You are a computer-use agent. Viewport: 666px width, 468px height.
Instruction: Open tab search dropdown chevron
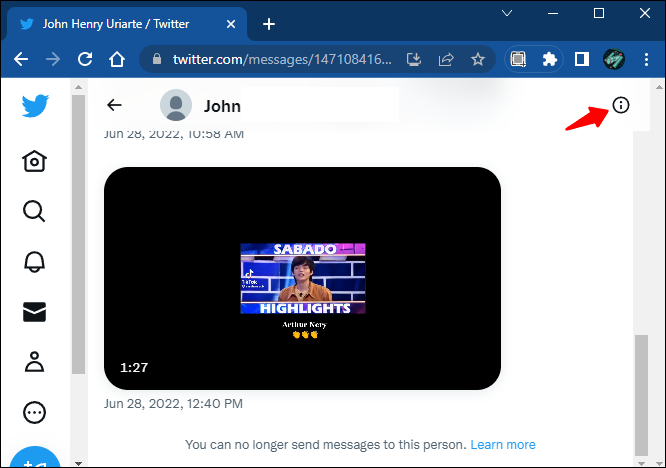(507, 14)
